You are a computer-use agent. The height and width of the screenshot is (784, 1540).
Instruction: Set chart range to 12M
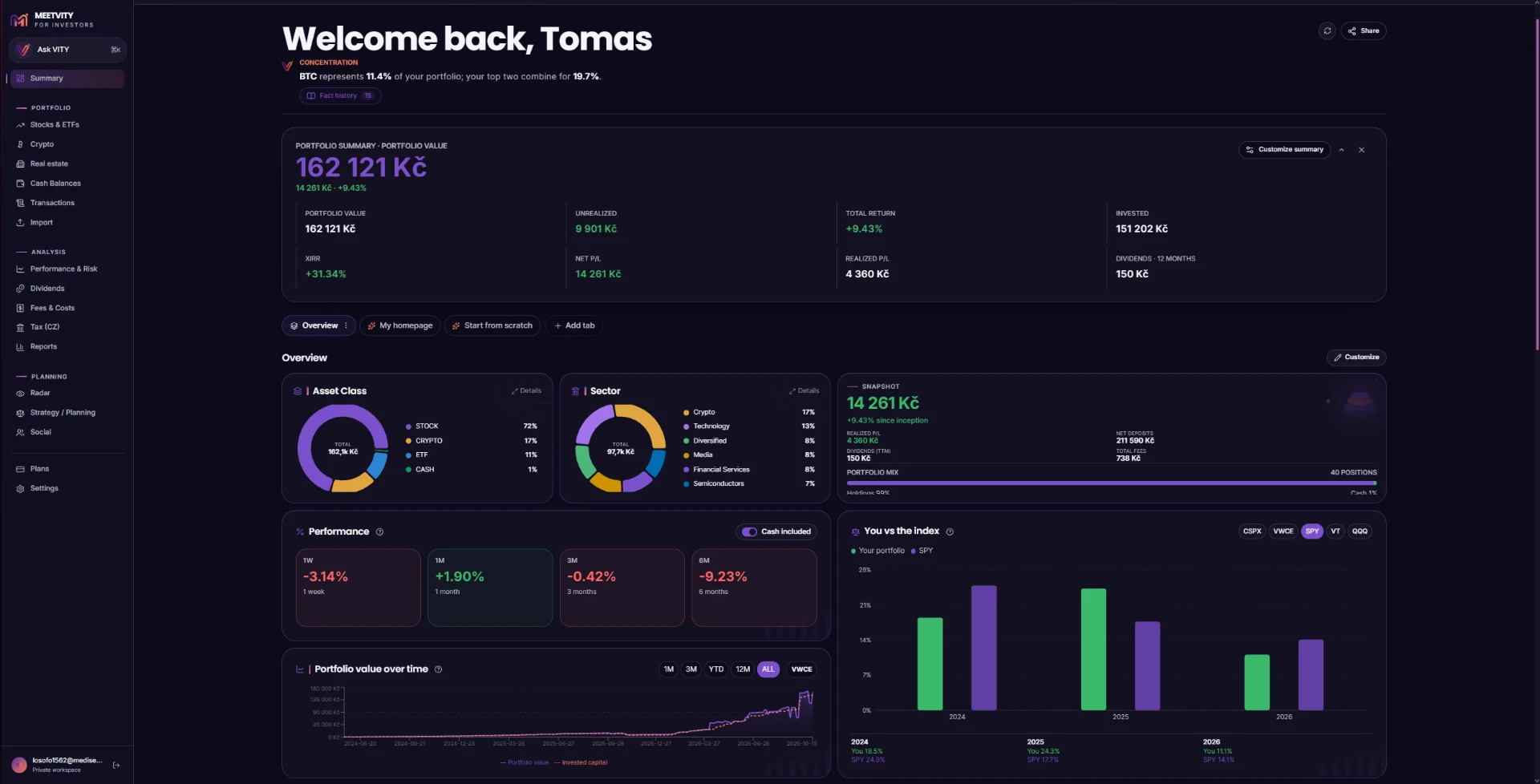[743, 669]
